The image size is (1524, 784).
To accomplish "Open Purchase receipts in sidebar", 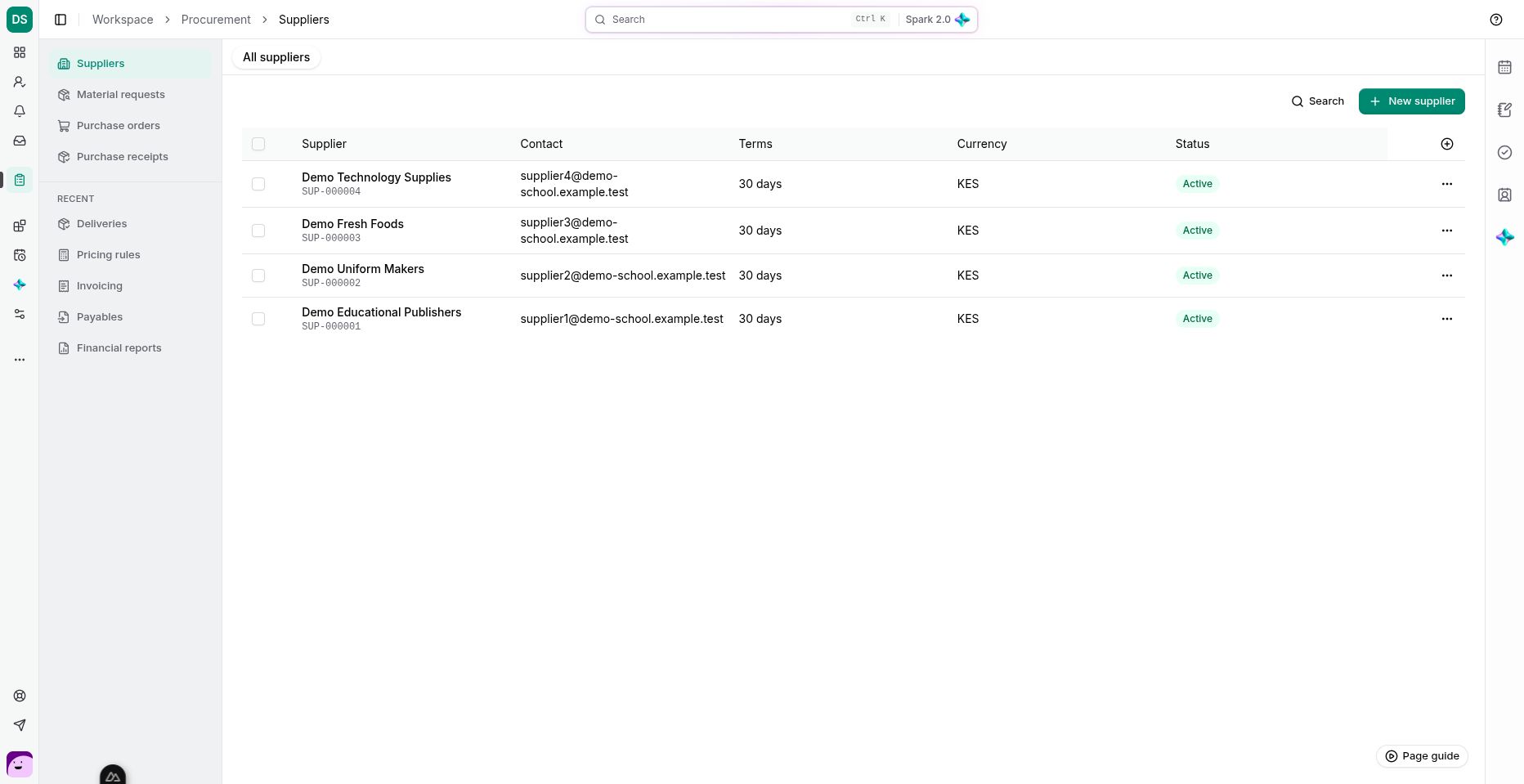I will (130, 157).
